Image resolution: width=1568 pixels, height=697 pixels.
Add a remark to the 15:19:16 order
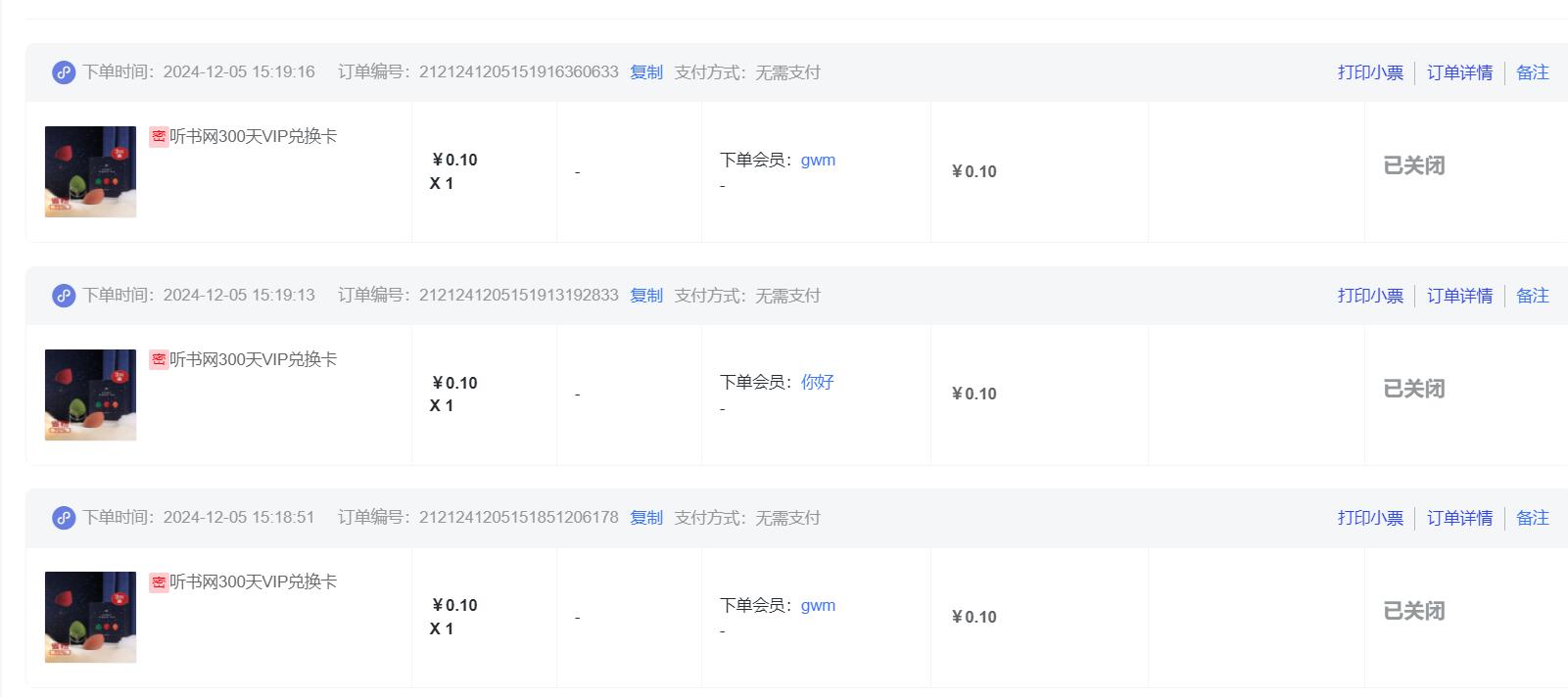tap(1533, 72)
